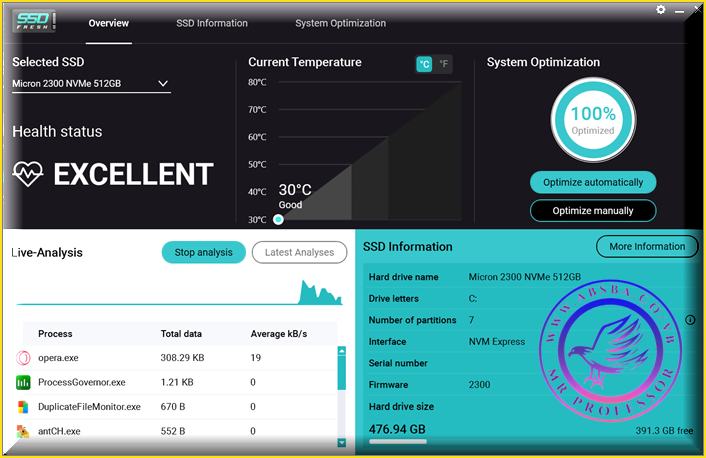Click the info icon beside Number of partitions
Image resolution: width=706 pixels, height=458 pixels.
690,320
